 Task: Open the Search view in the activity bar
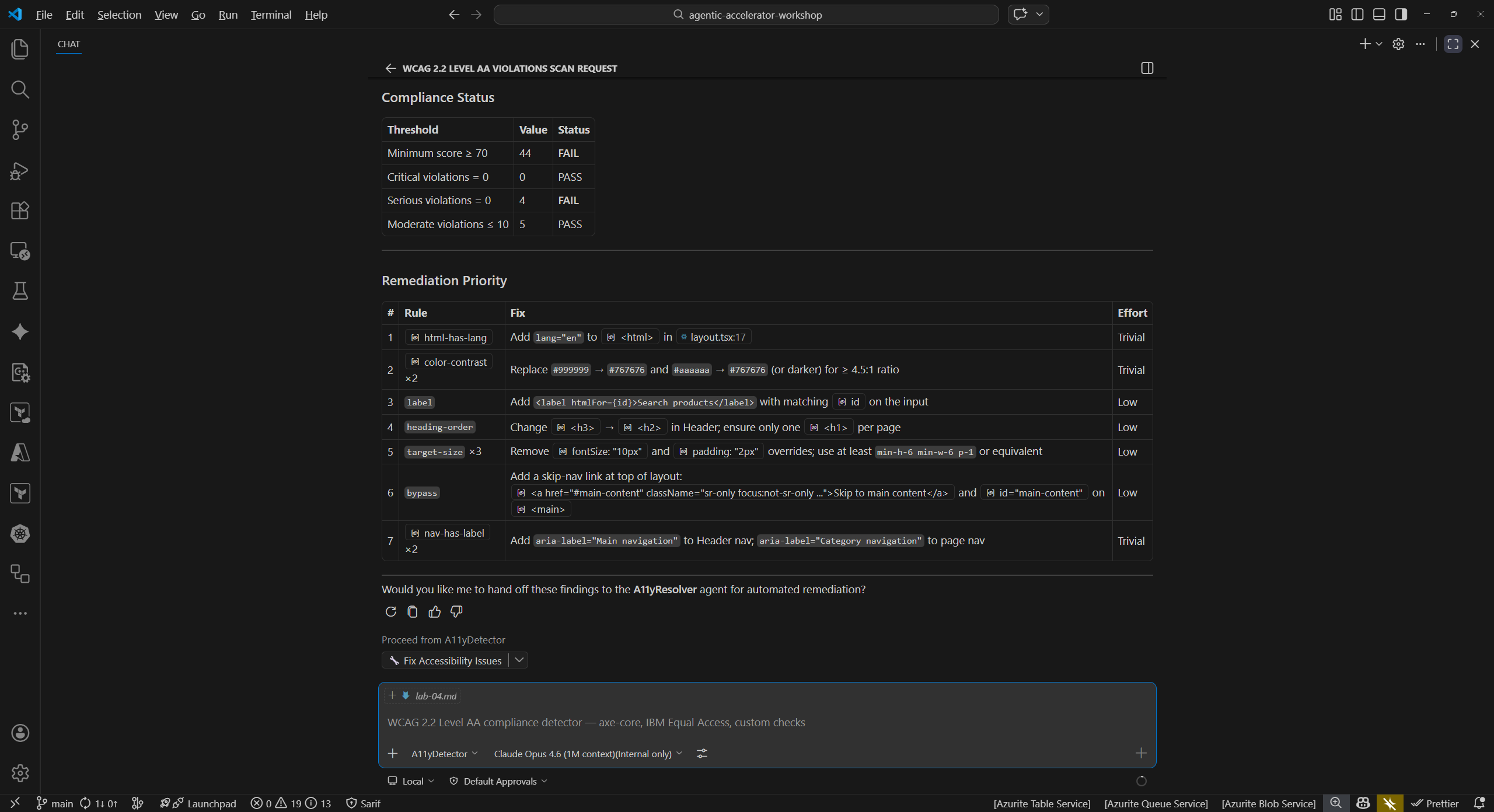point(20,89)
